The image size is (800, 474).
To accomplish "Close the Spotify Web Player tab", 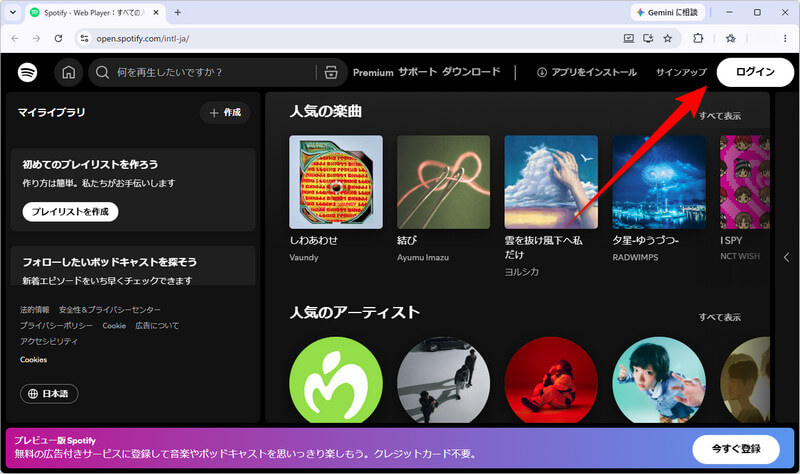I will [x=156, y=12].
